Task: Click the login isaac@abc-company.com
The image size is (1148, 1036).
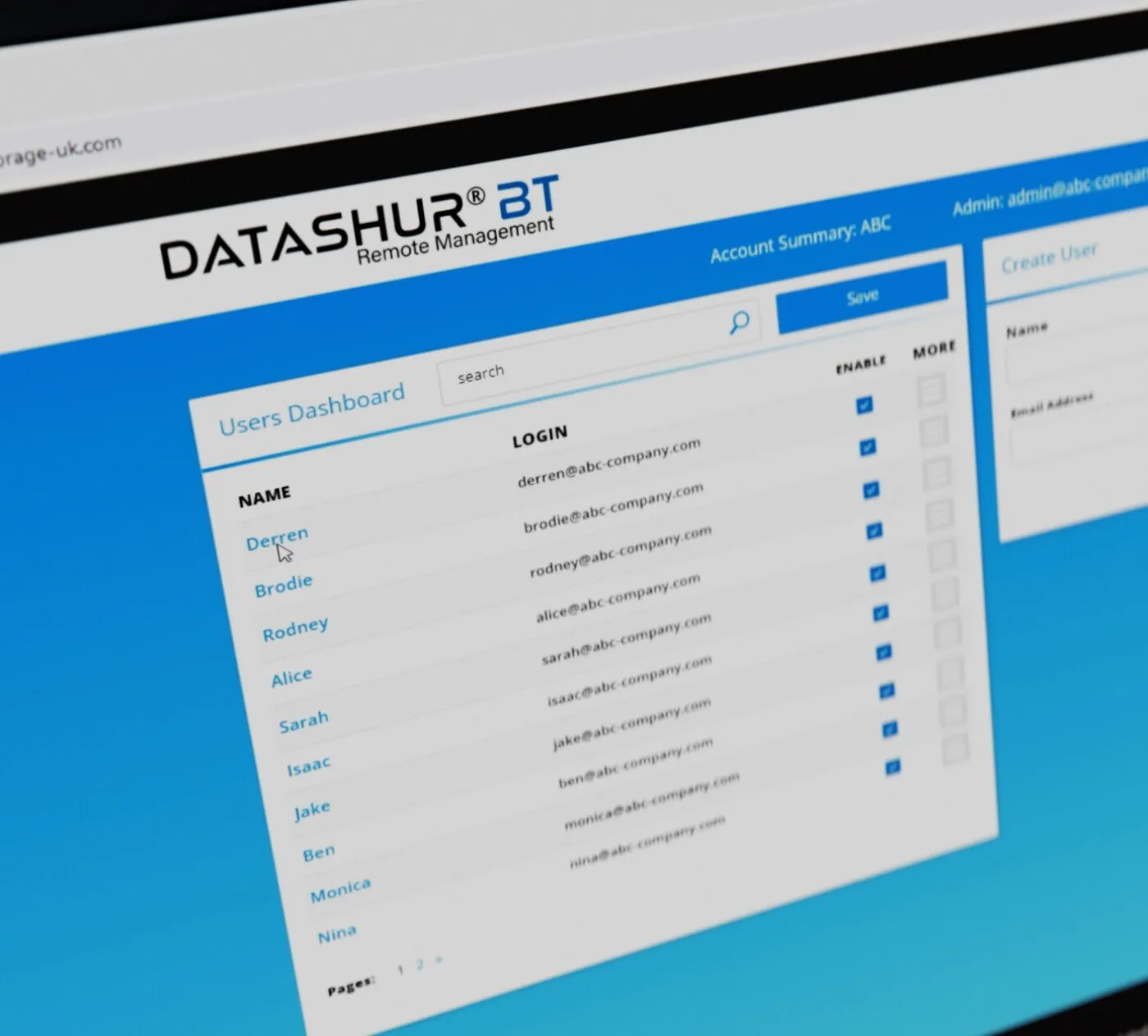Action: (629, 682)
